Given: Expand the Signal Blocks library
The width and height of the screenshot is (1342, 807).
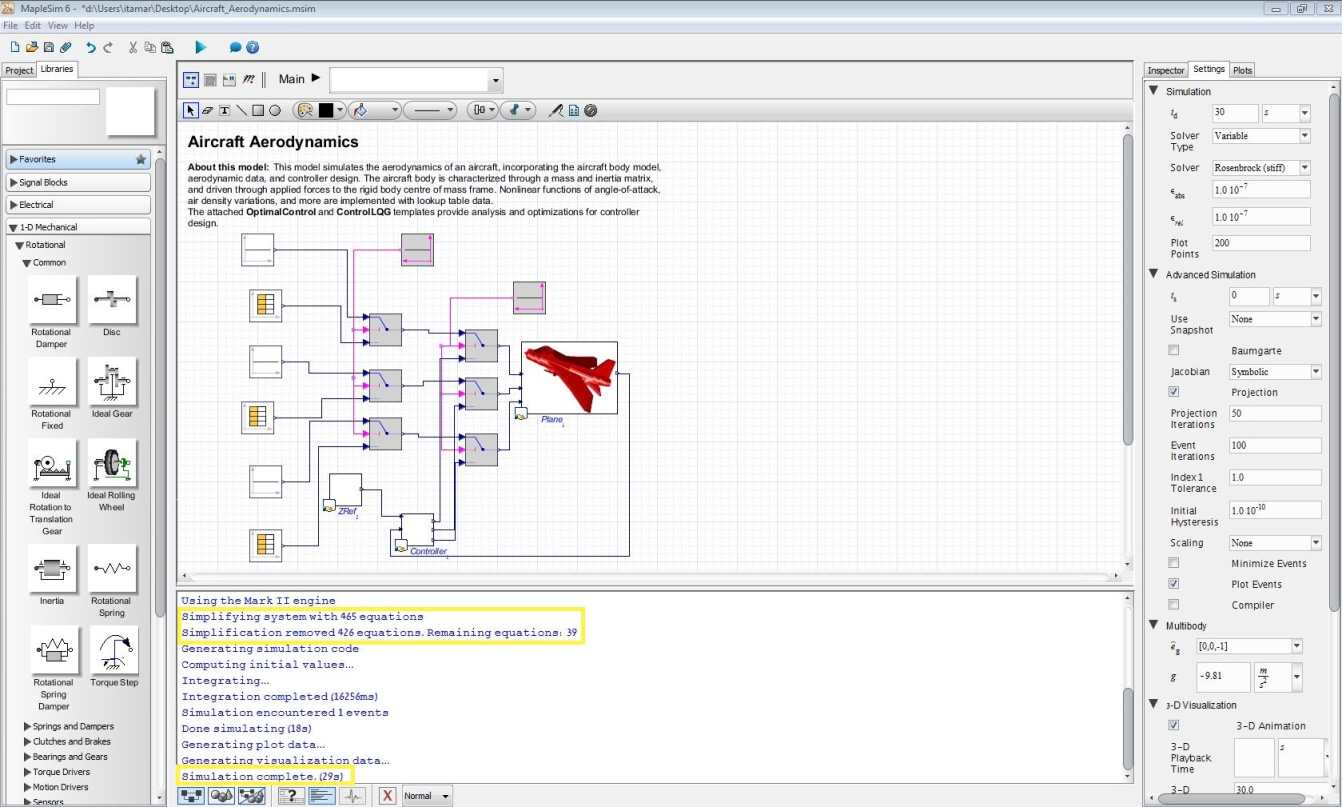Looking at the screenshot, I should pos(78,182).
